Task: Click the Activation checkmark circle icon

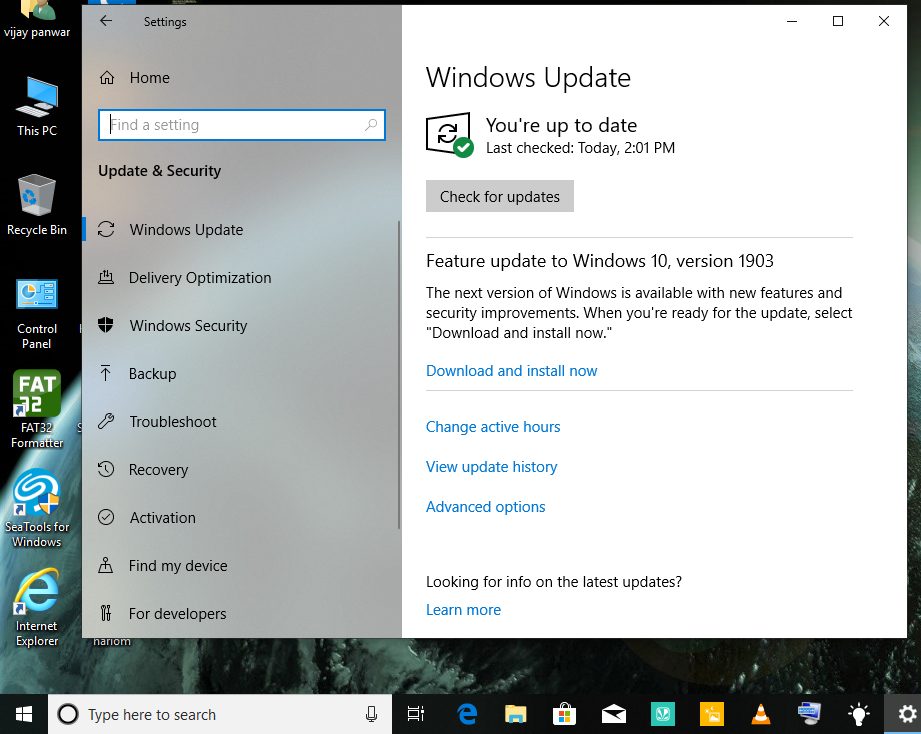Action: click(106, 517)
